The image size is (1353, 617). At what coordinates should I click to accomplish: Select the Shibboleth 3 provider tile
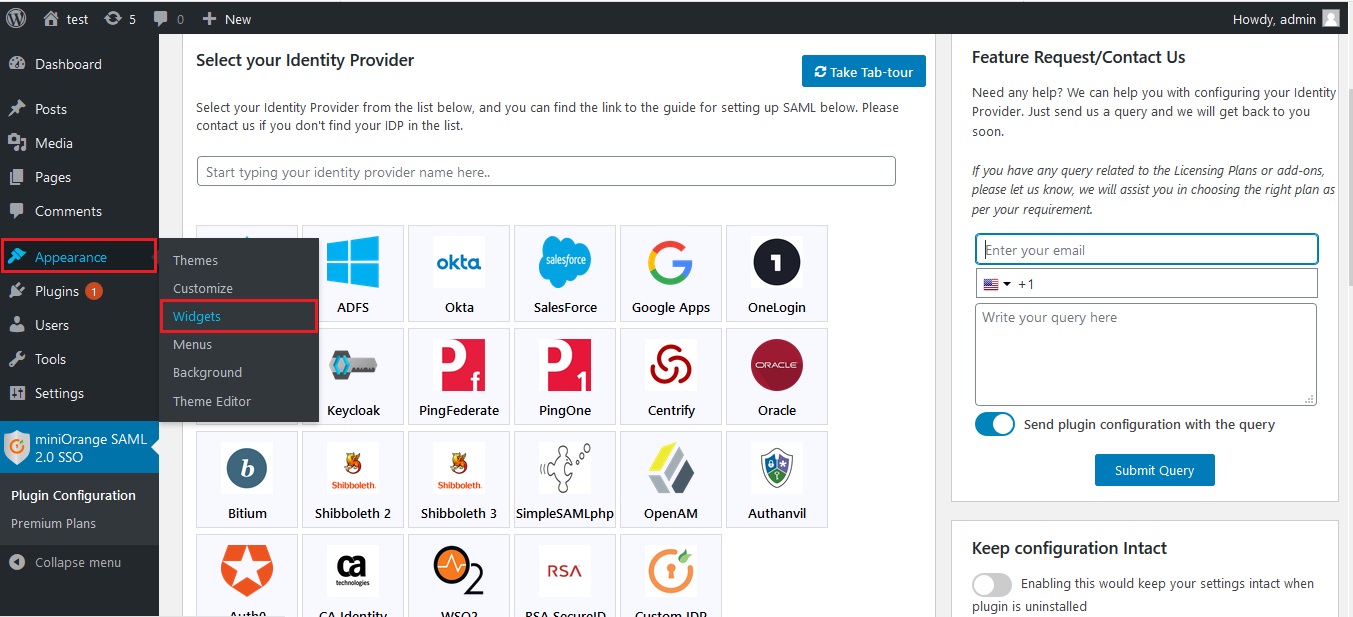click(x=459, y=479)
